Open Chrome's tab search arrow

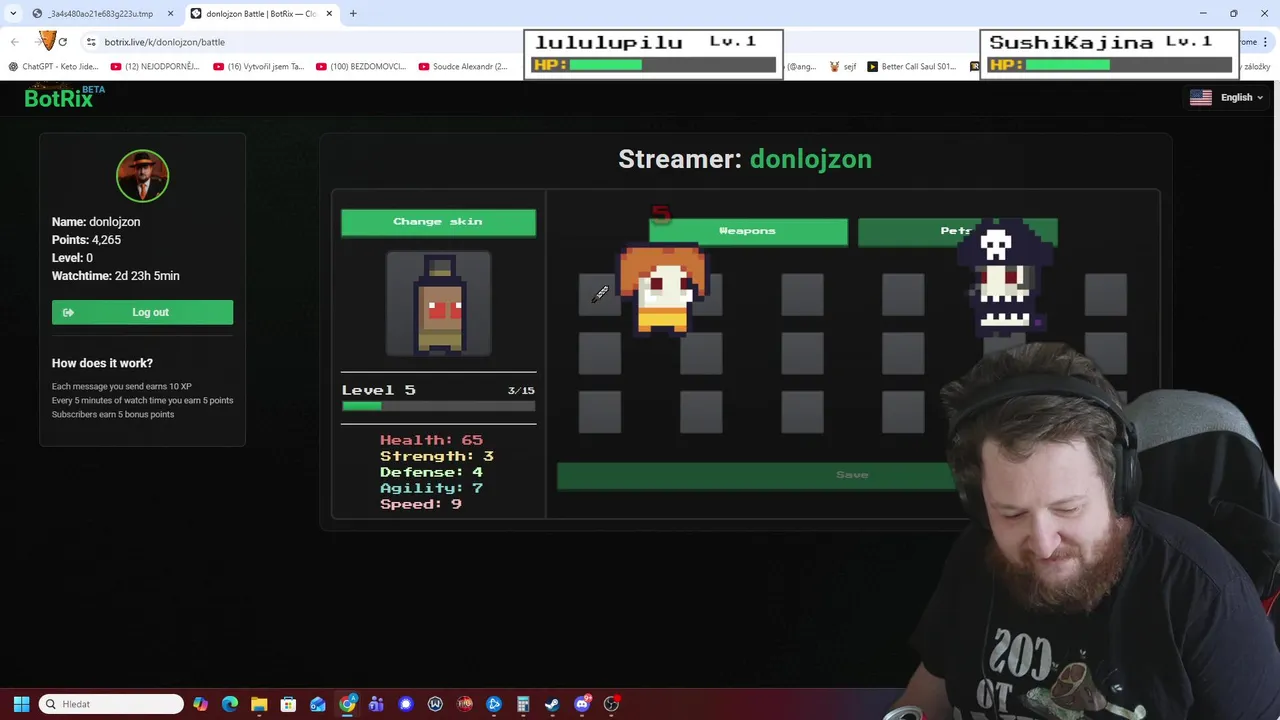[13, 13]
